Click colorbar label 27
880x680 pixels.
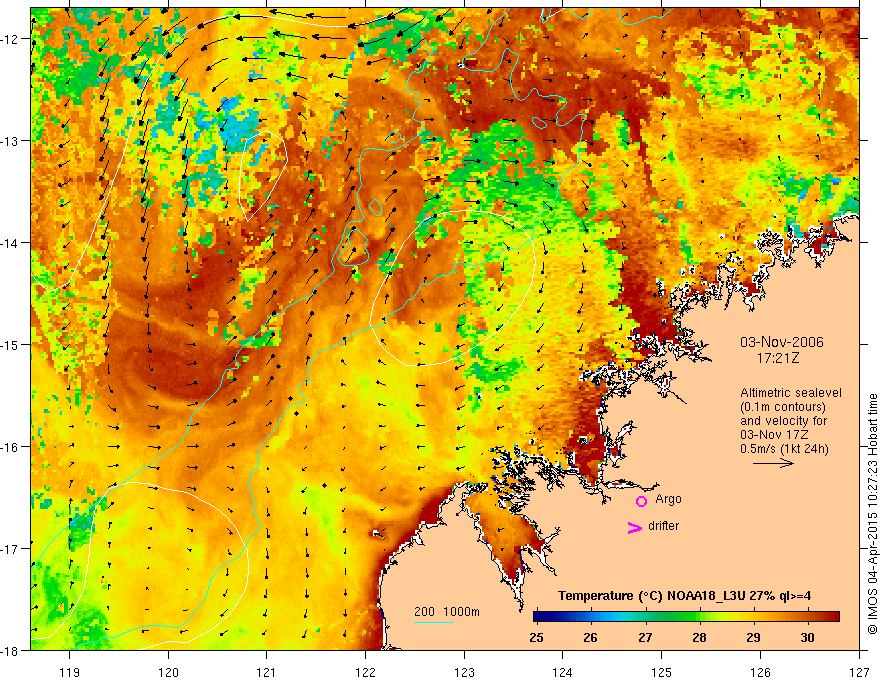(x=645, y=637)
